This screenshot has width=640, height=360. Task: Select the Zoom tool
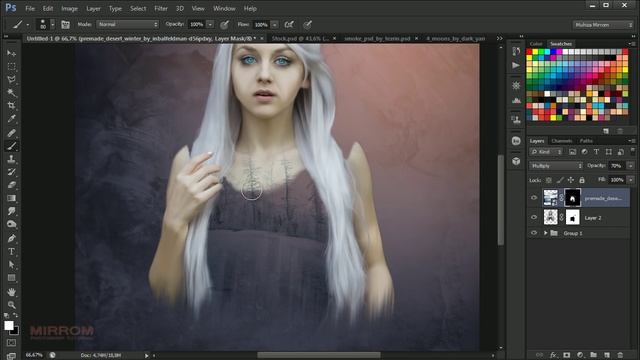point(11,305)
